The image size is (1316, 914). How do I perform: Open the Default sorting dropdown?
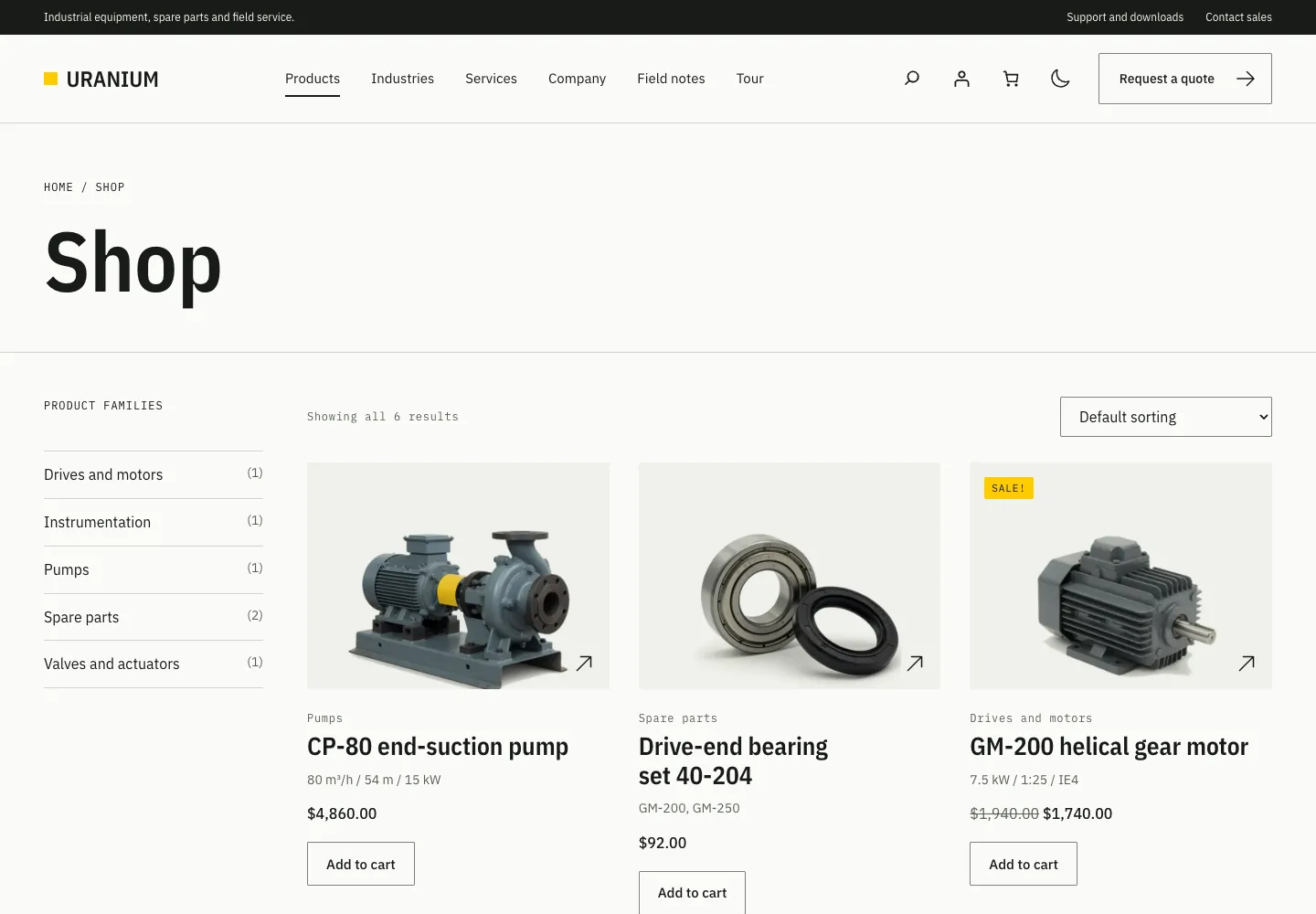tap(1166, 417)
